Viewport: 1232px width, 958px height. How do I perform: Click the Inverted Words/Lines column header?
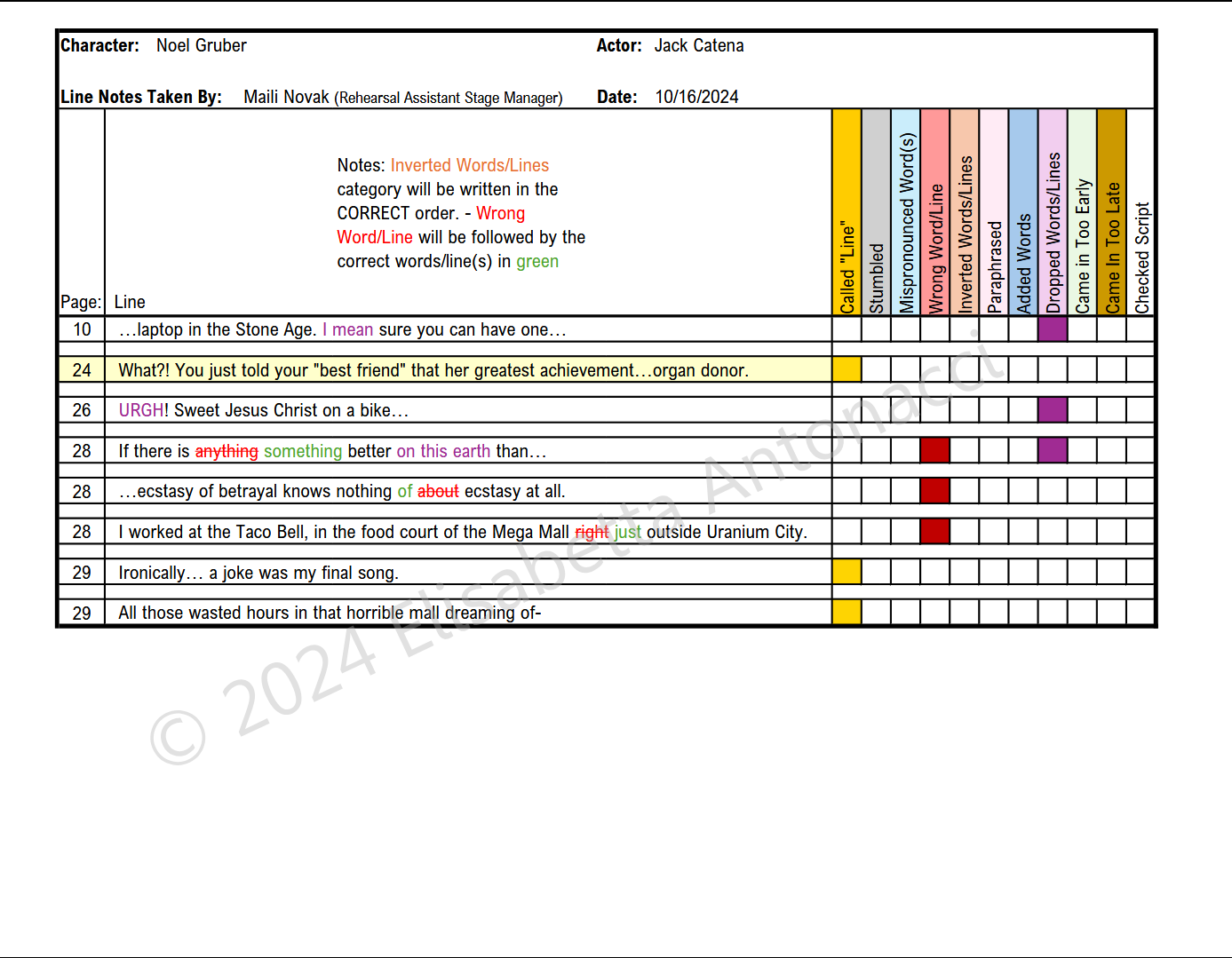pos(965,212)
